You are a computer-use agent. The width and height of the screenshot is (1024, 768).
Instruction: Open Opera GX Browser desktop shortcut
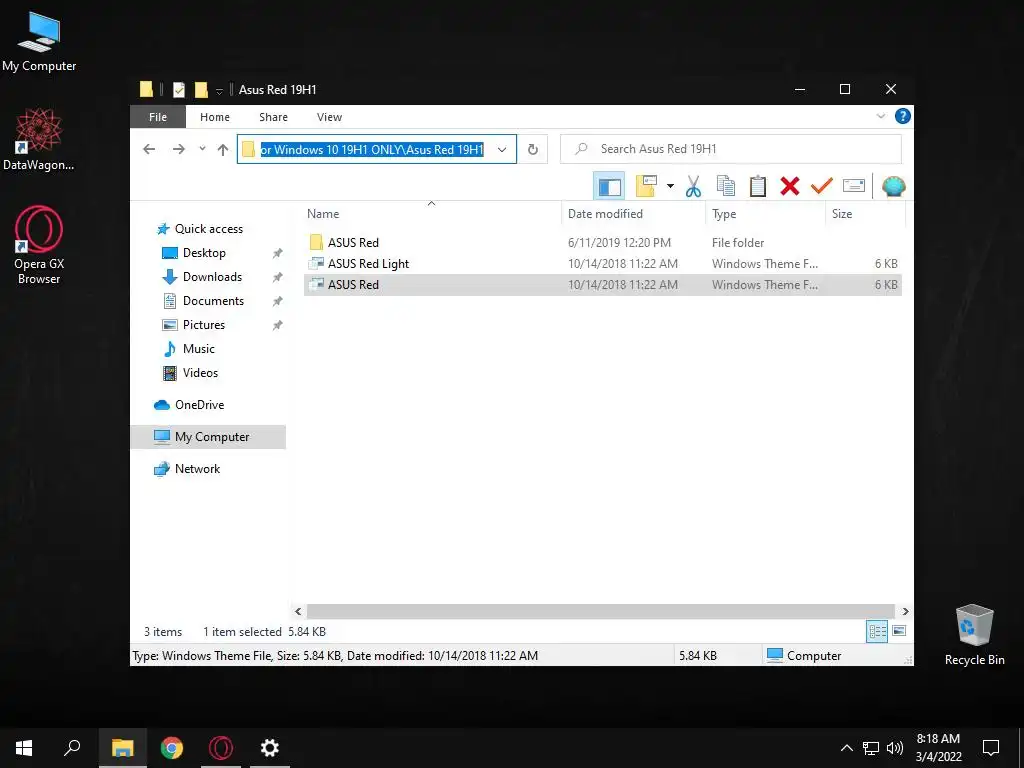point(39,246)
